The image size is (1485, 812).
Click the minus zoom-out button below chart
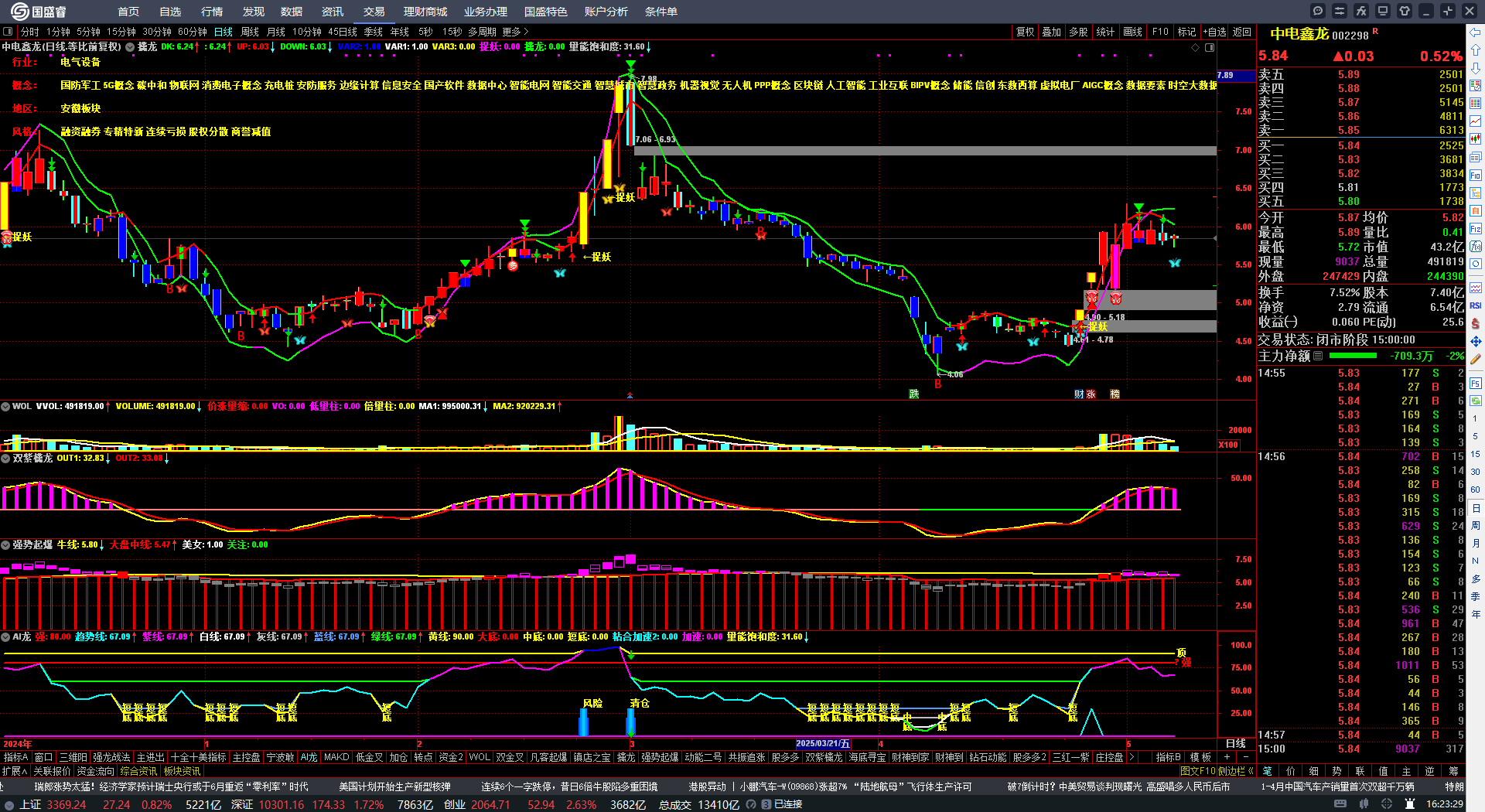click(1244, 757)
